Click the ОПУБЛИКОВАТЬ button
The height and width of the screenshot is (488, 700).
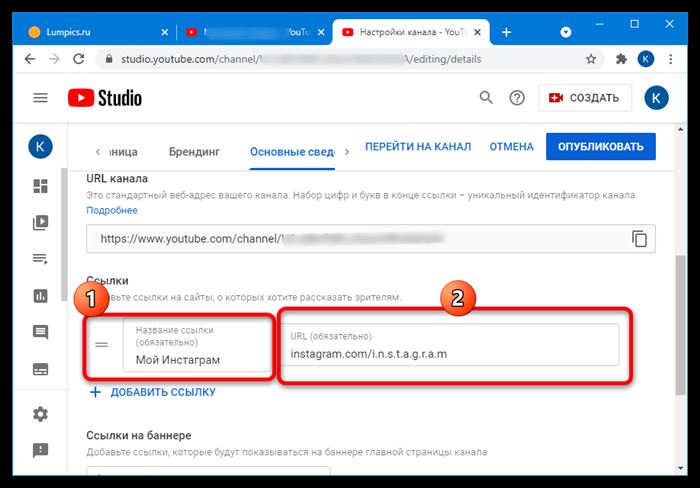click(x=600, y=146)
